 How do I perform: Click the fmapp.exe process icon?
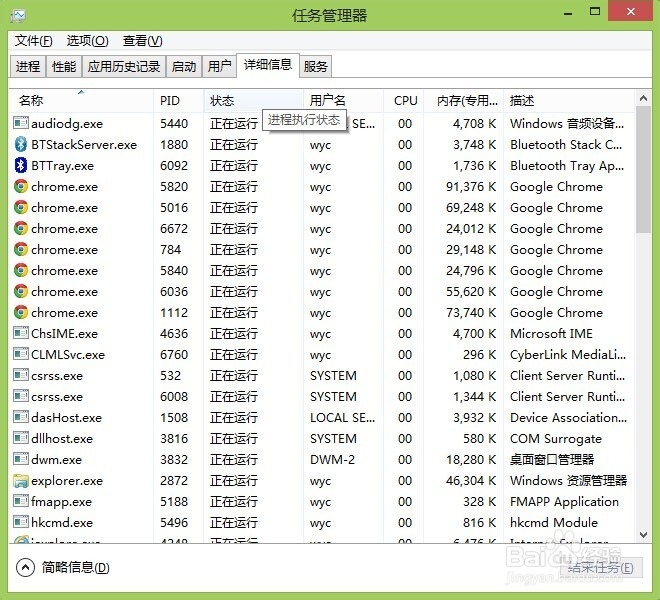click(21, 501)
